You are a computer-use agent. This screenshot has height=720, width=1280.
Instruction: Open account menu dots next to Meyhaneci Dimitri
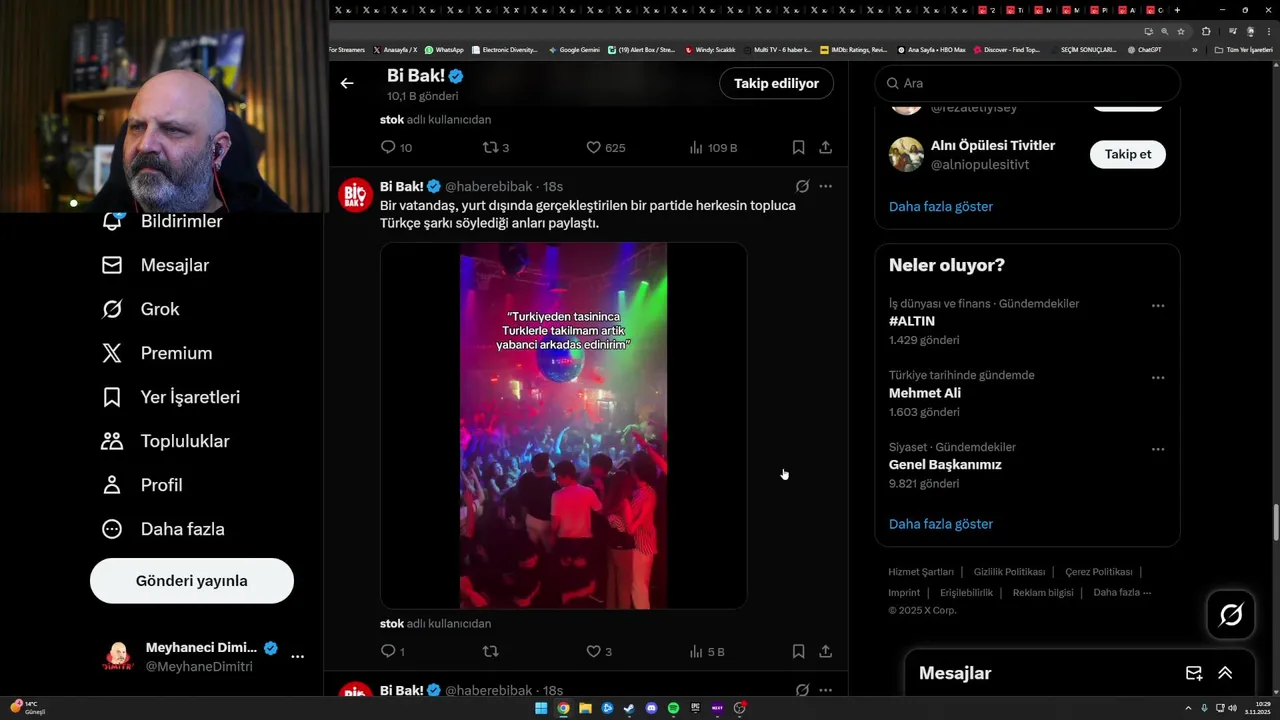tap(297, 657)
